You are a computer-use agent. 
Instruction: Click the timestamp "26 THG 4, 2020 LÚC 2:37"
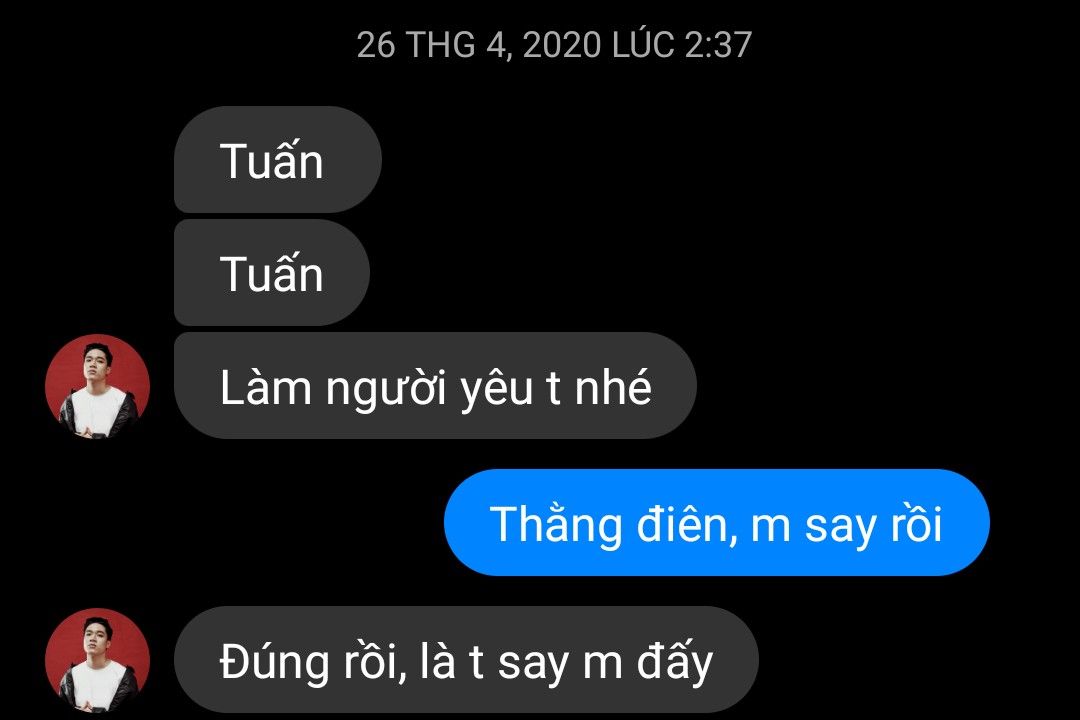[x=554, y=45]
